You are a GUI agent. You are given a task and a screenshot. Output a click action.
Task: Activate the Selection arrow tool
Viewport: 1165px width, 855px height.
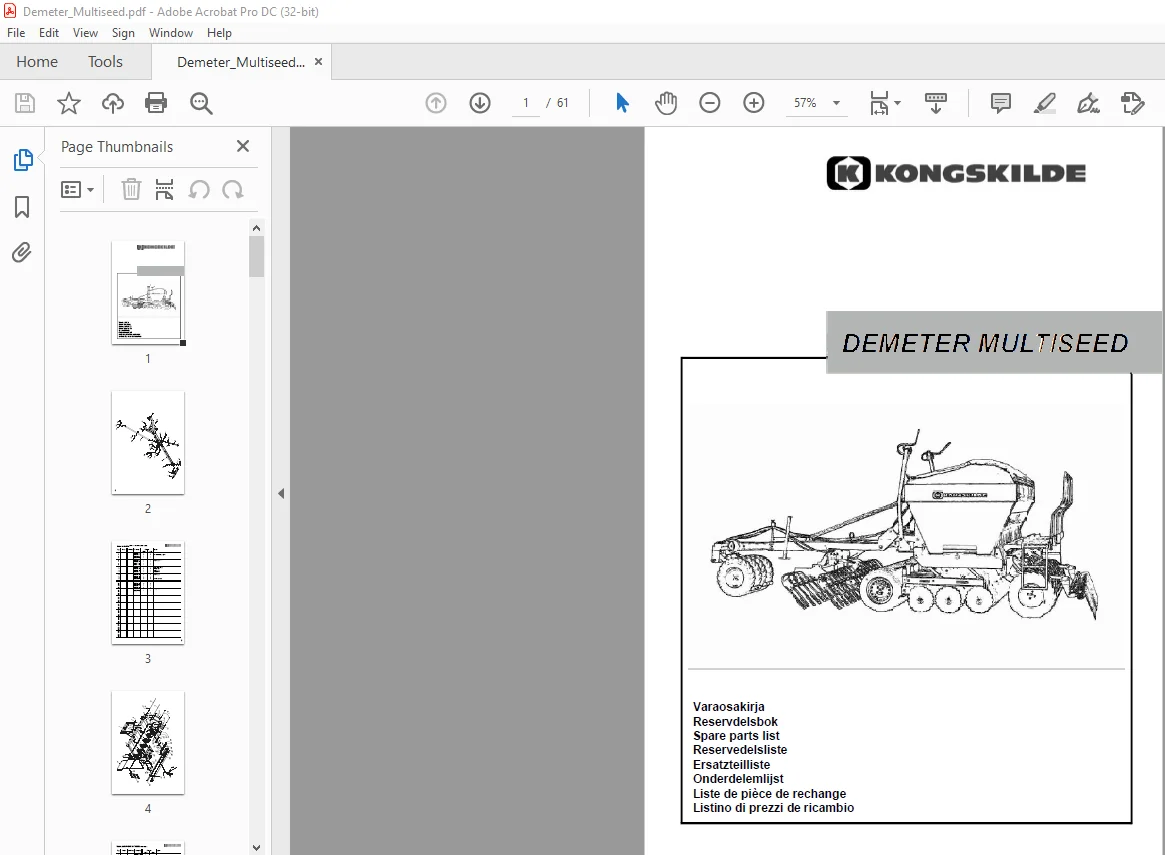pos(622,103)
